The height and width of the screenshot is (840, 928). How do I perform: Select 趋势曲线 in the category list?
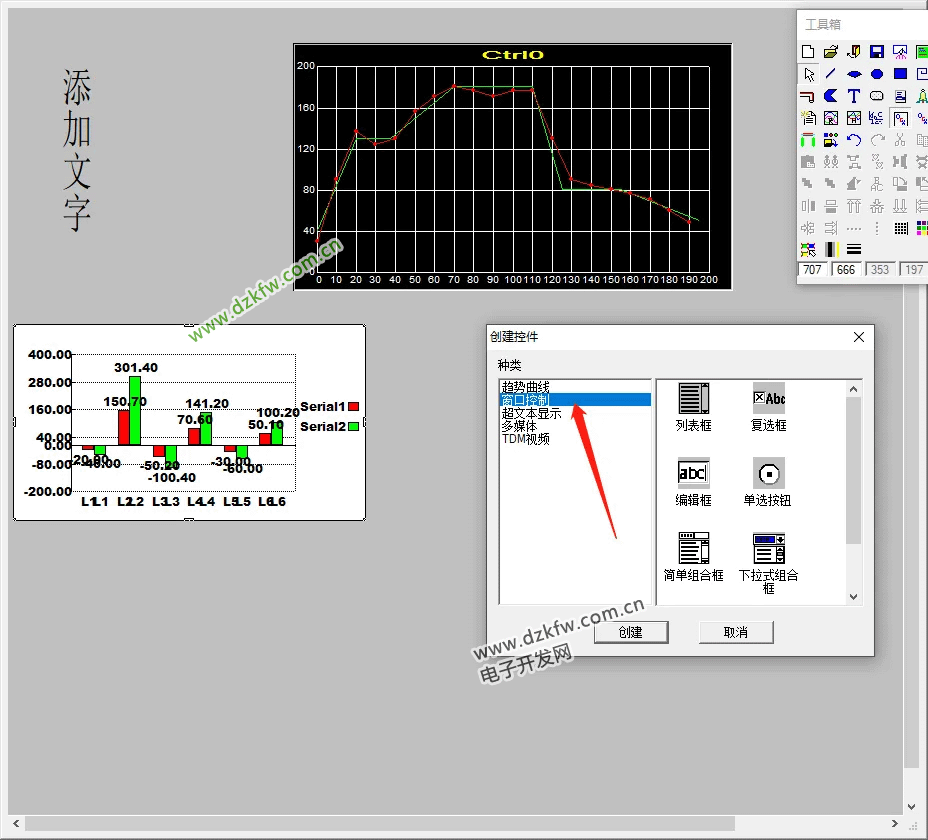[x=526, y=387]
